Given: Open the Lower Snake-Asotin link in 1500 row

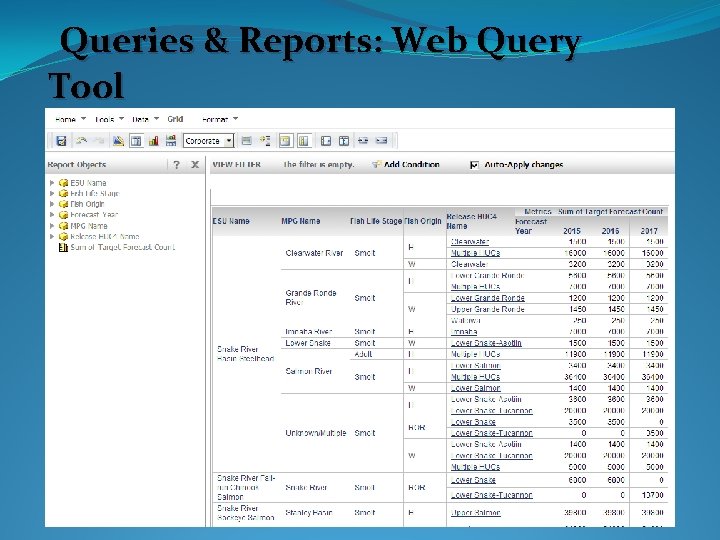Looking at the screenshot, I should 486,343.
